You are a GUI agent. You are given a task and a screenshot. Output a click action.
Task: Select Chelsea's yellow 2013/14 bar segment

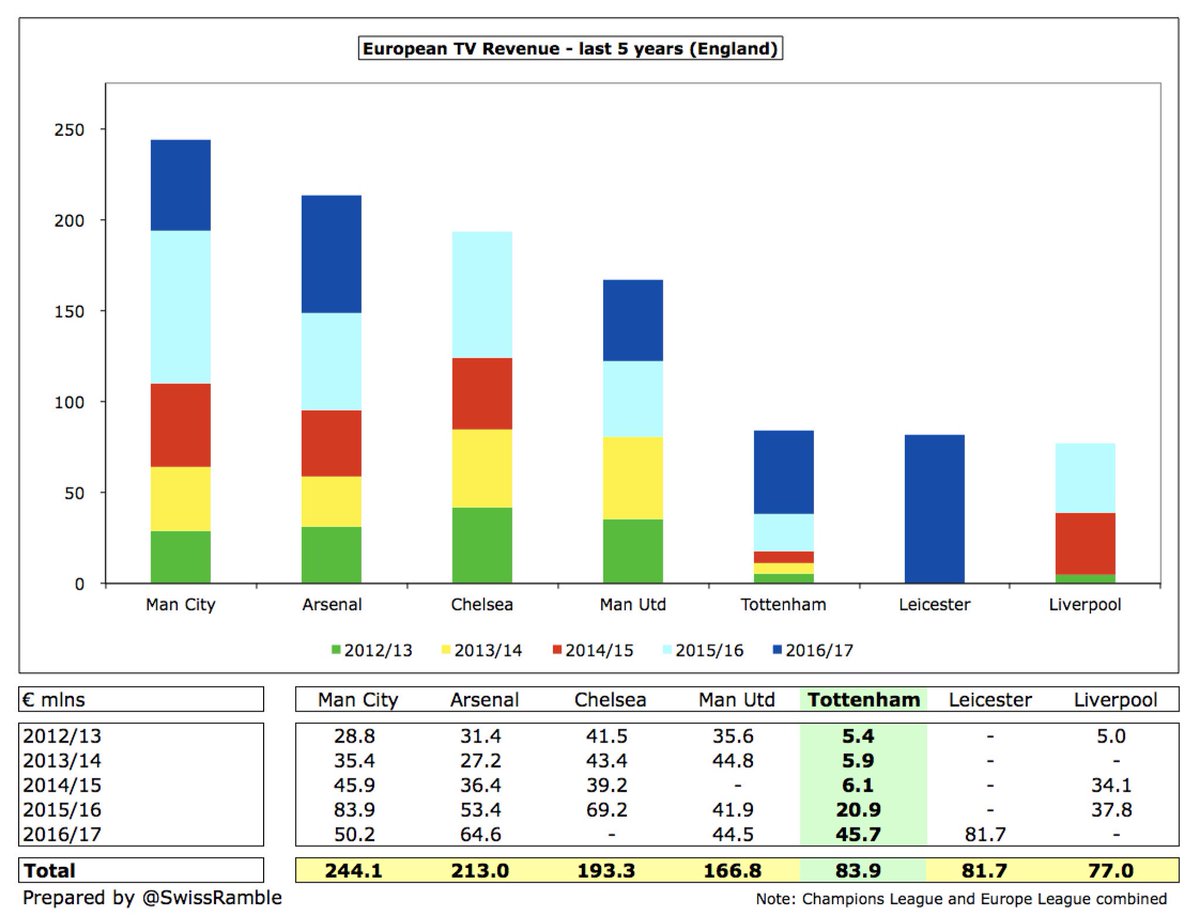482,469
